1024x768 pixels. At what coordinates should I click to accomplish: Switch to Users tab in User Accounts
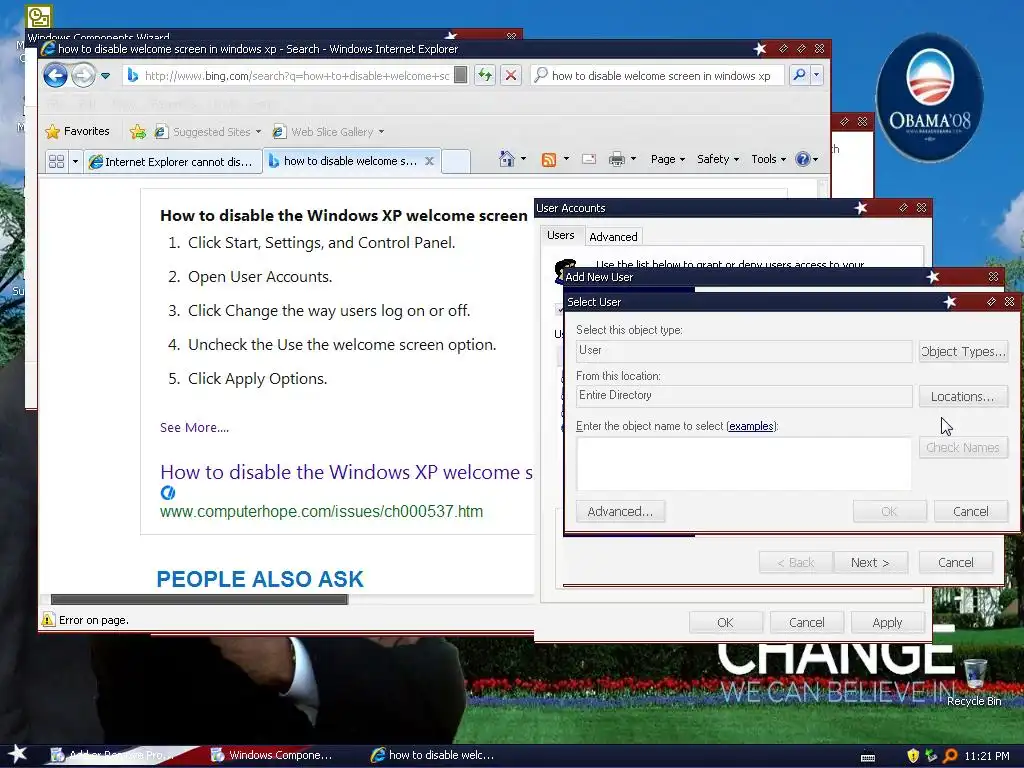pos(560,235)
